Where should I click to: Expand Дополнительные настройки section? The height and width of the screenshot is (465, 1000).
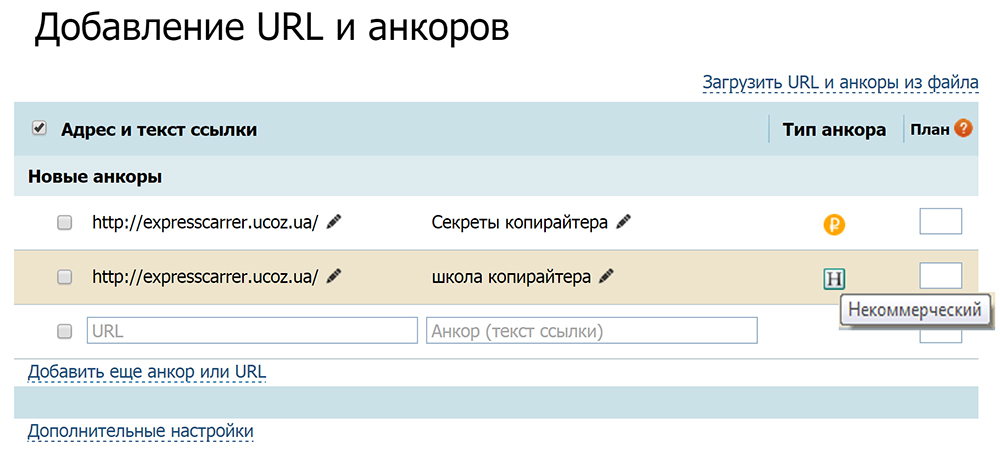140,431
